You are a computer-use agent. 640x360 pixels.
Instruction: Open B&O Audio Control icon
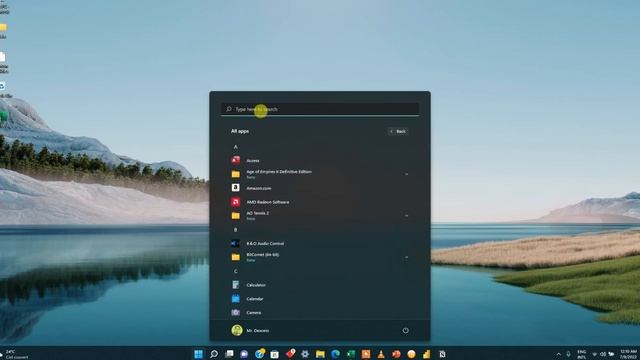[x=236, y=243]
